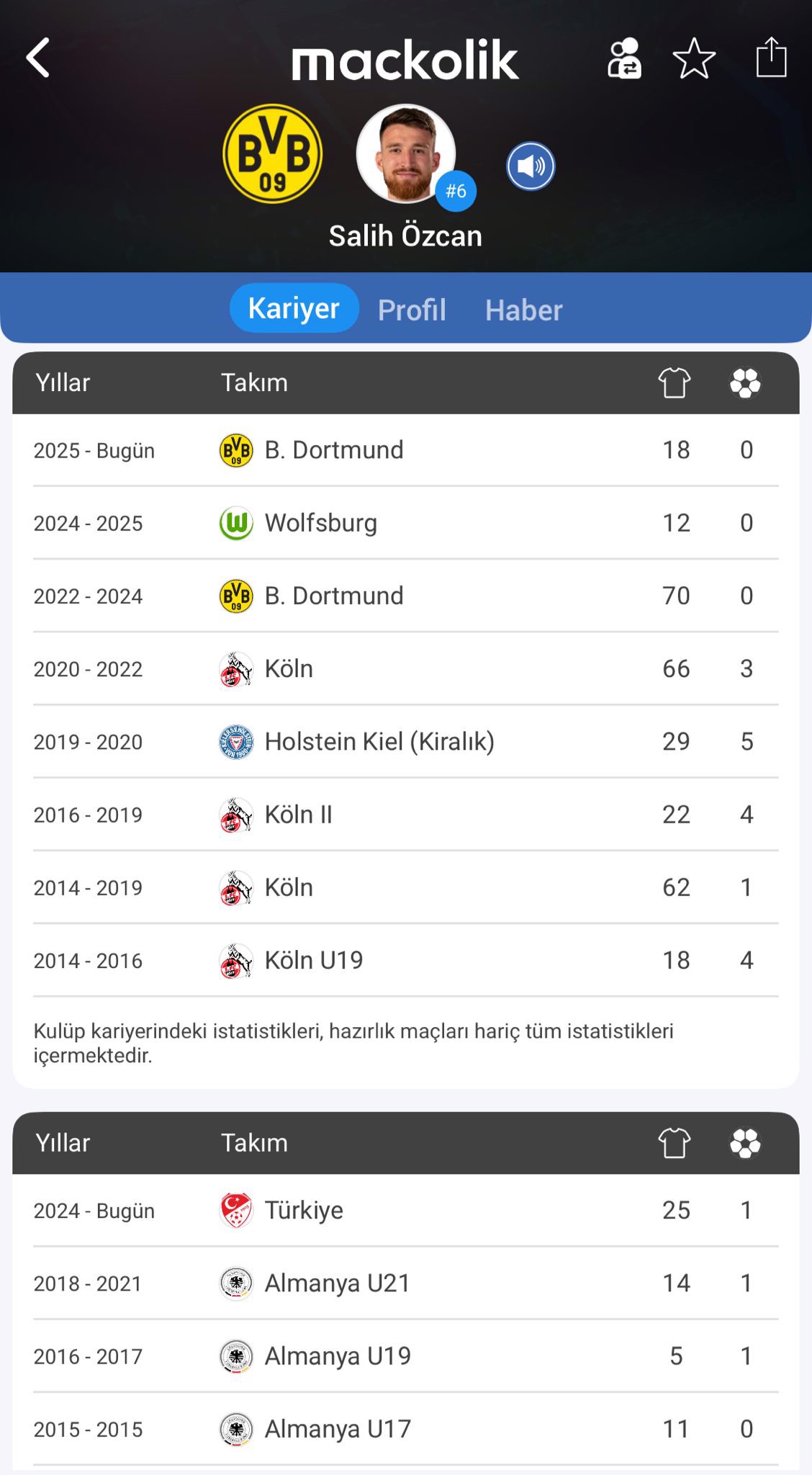Switch to the Haber tab
This screenshot has width=812, height=1475.
[x=523, y=310]
